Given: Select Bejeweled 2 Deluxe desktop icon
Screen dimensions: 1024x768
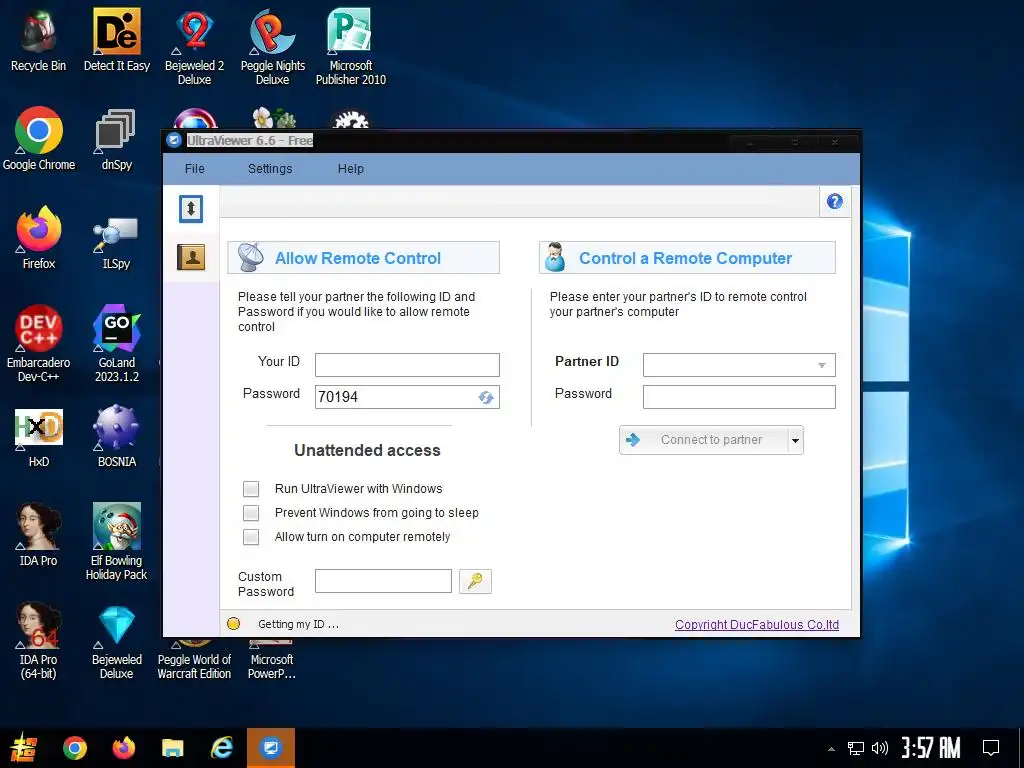Looking at the screenshot, I should click(195, 47).
